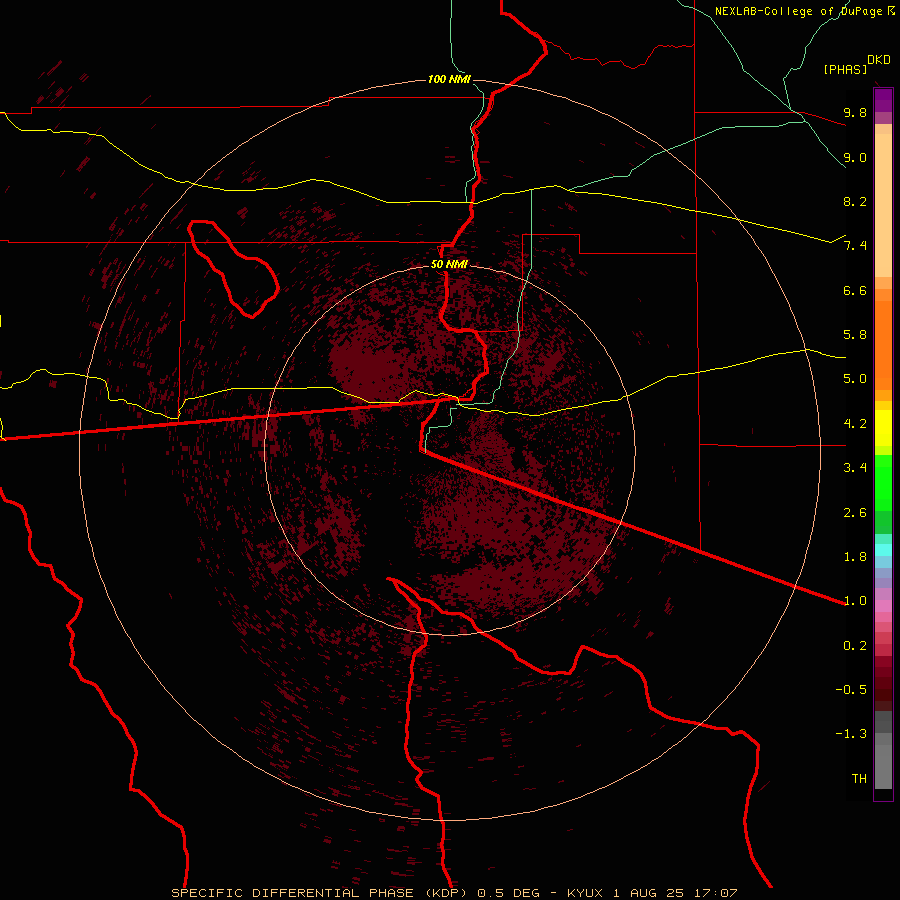Click the KYUX radar site identifier
Viewport: 900px width, 900px height.
584,893
